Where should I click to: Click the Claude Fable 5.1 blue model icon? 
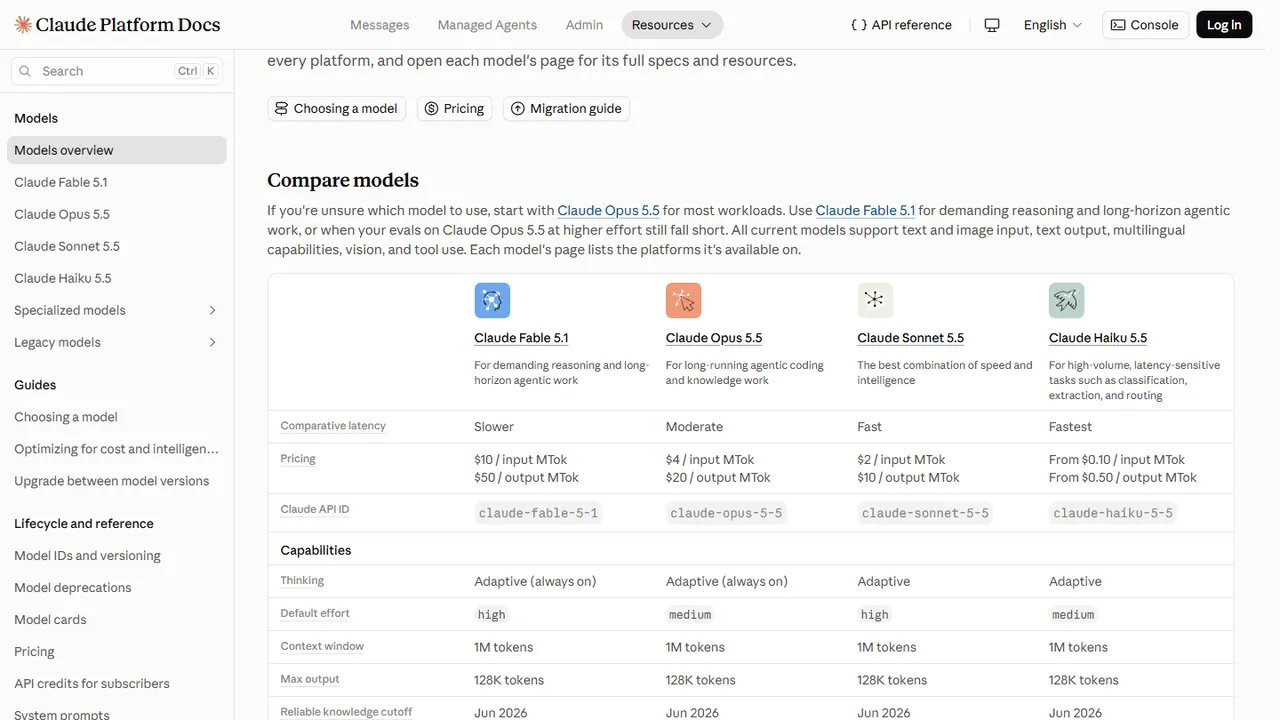tap(492, 300)
